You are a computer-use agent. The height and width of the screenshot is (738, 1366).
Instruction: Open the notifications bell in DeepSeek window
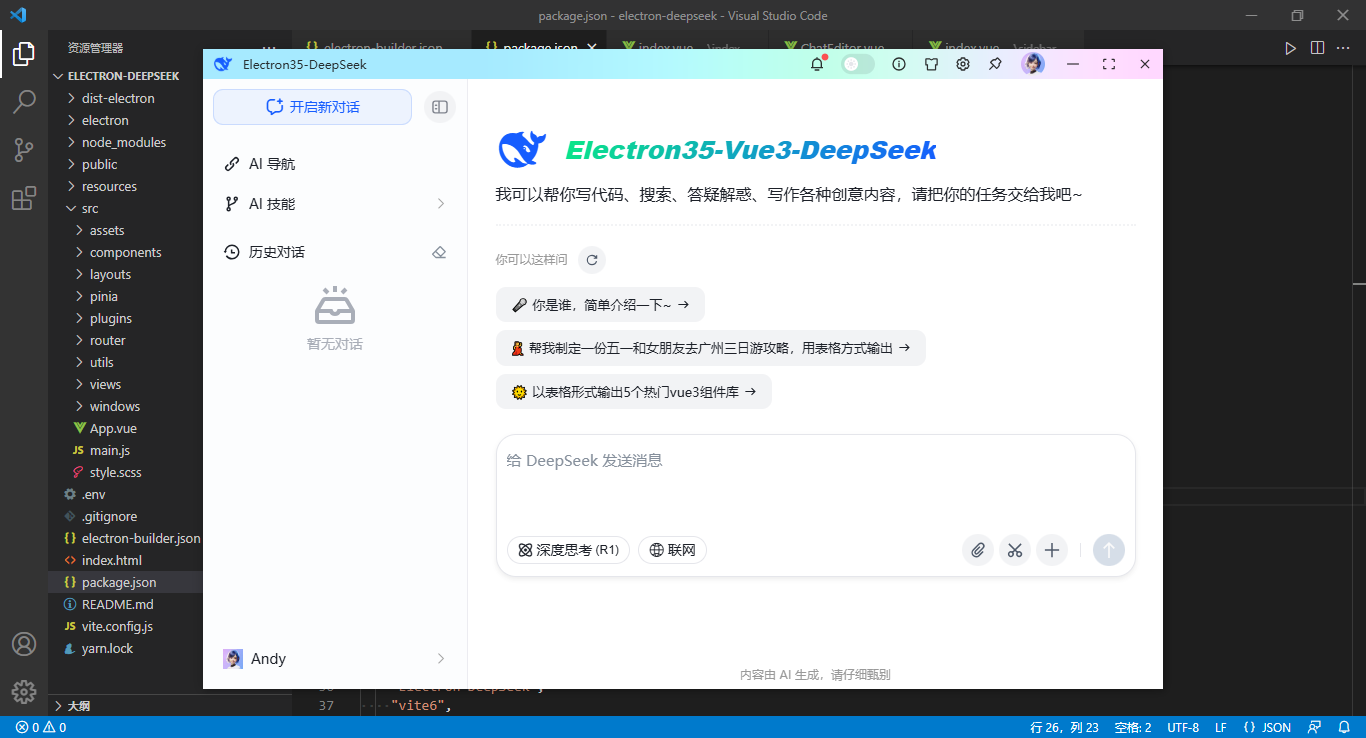click(817, 64)
